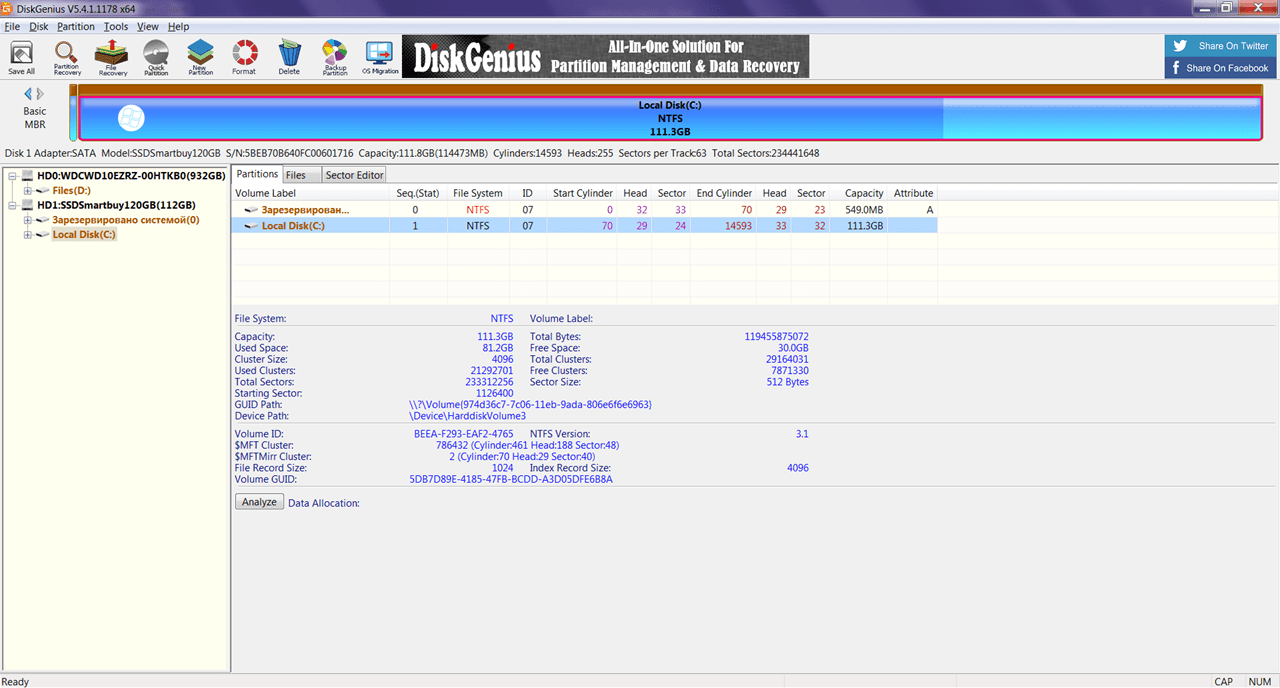The height and width of the screenshot is (688, 1280).
Task: Select the Quick Partition icon
Action: tap(156, 58)
